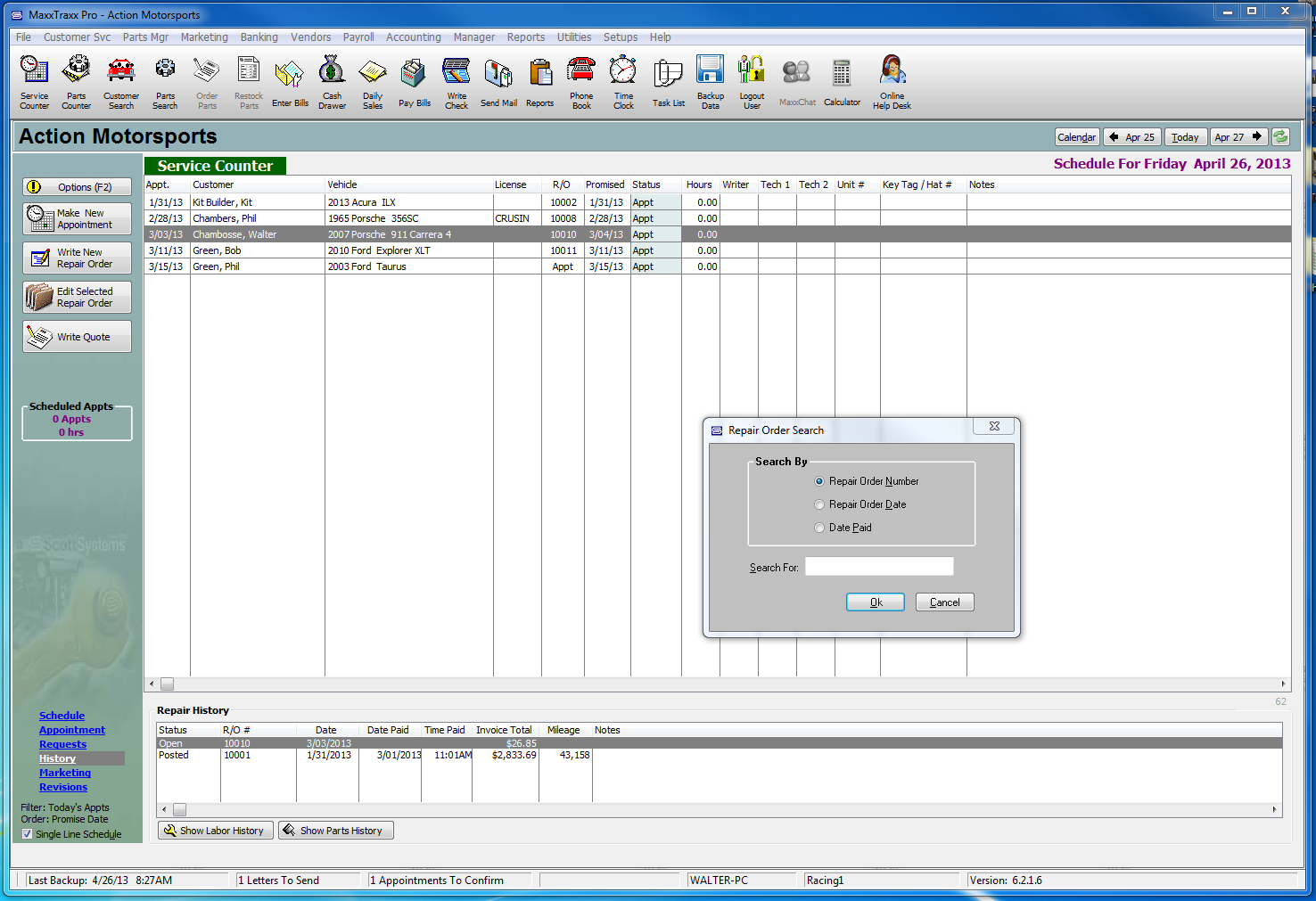1316x901 pixels.
Task: Click Write New Repair Order
Action: click(x=77, y=258)
